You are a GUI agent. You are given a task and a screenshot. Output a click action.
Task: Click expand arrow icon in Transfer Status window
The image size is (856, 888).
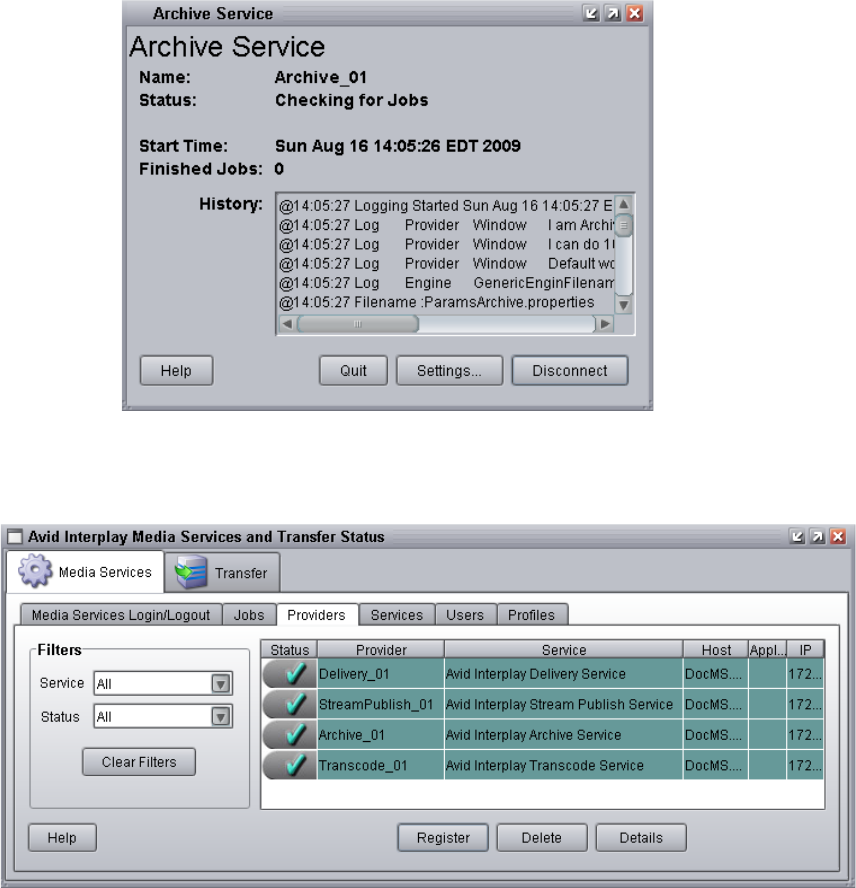pyautogui.click(x=817, y=536)
